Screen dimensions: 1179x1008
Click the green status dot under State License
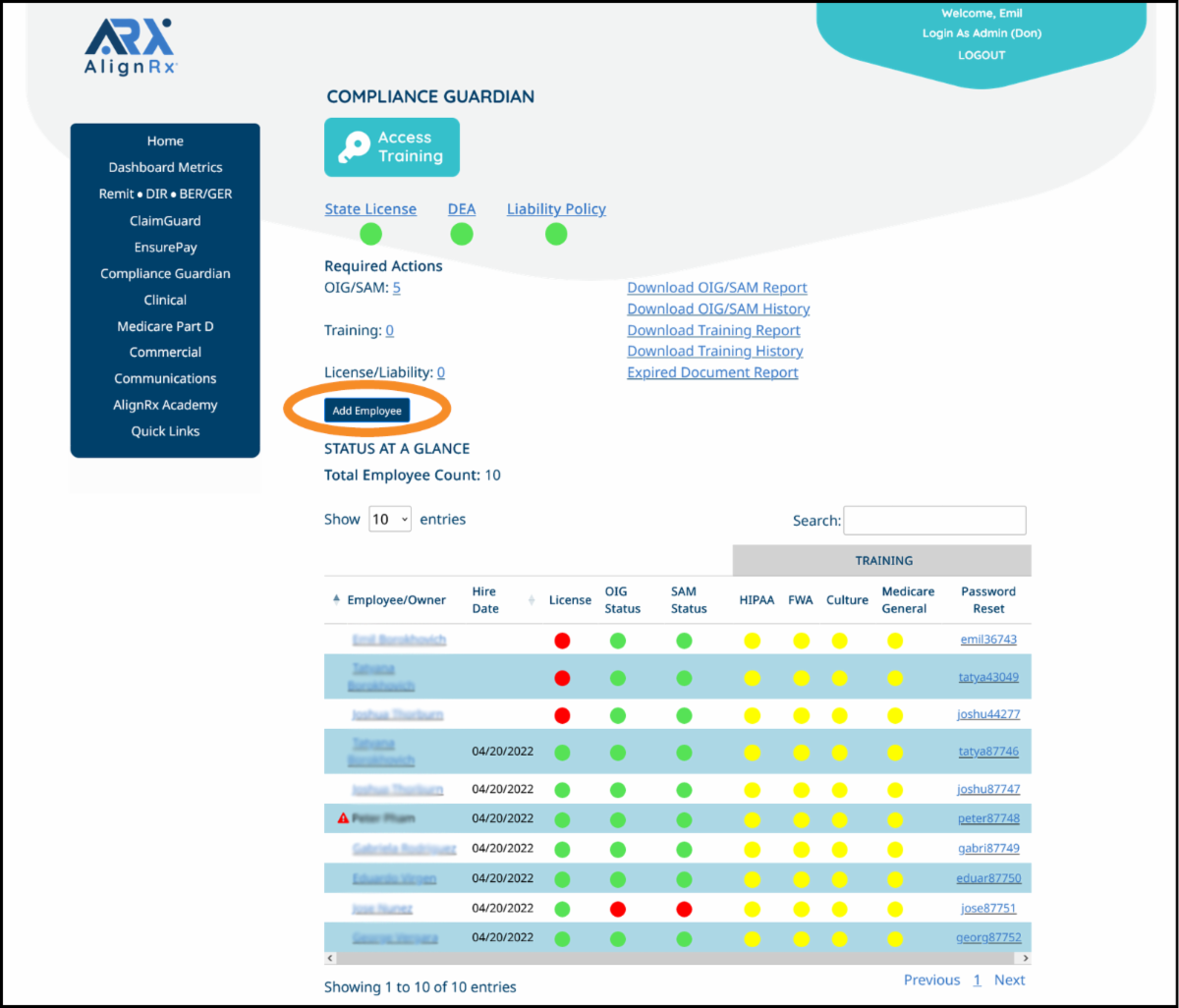point(370,234)
